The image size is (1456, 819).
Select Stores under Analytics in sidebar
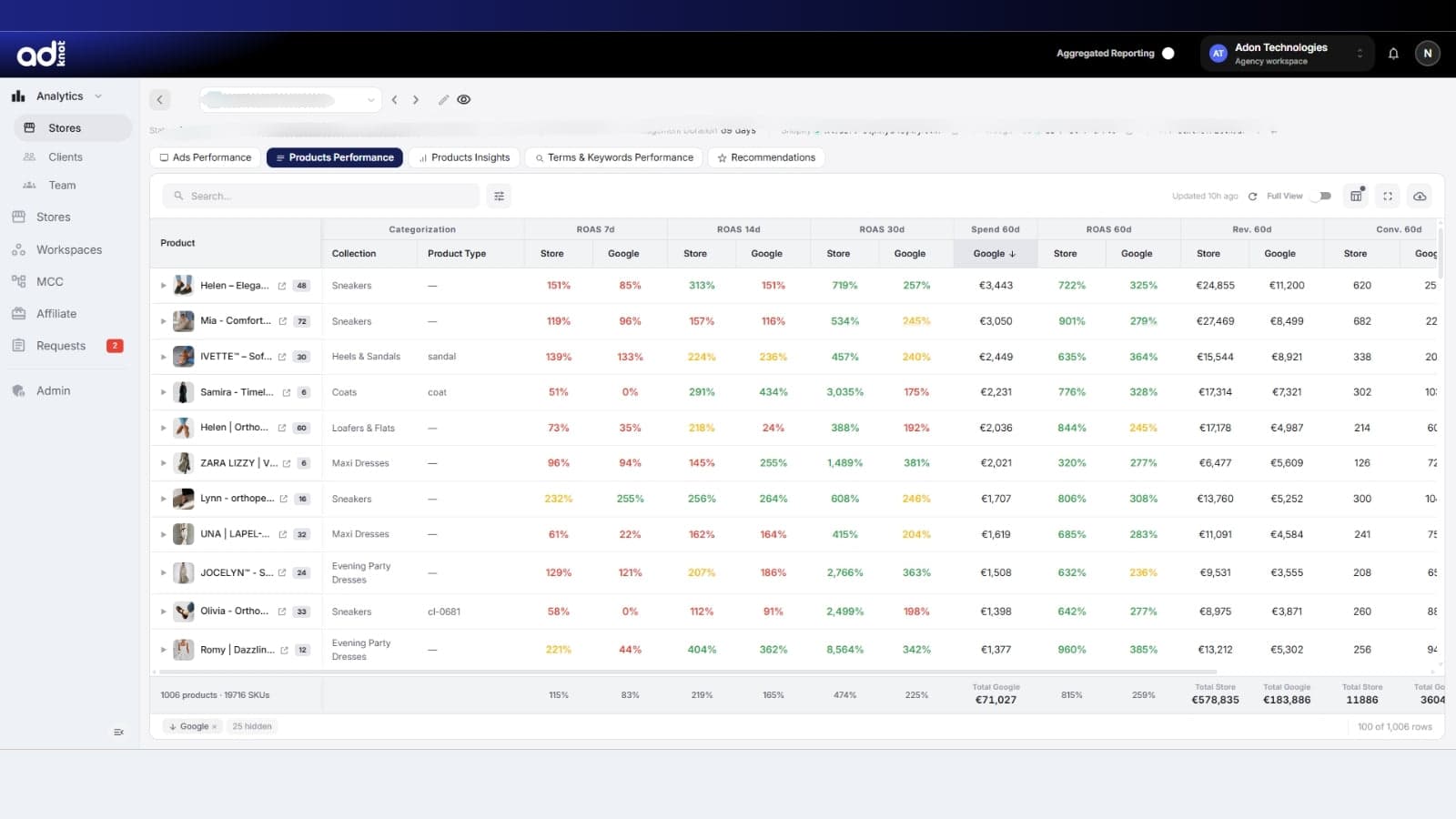pos(73,128)
